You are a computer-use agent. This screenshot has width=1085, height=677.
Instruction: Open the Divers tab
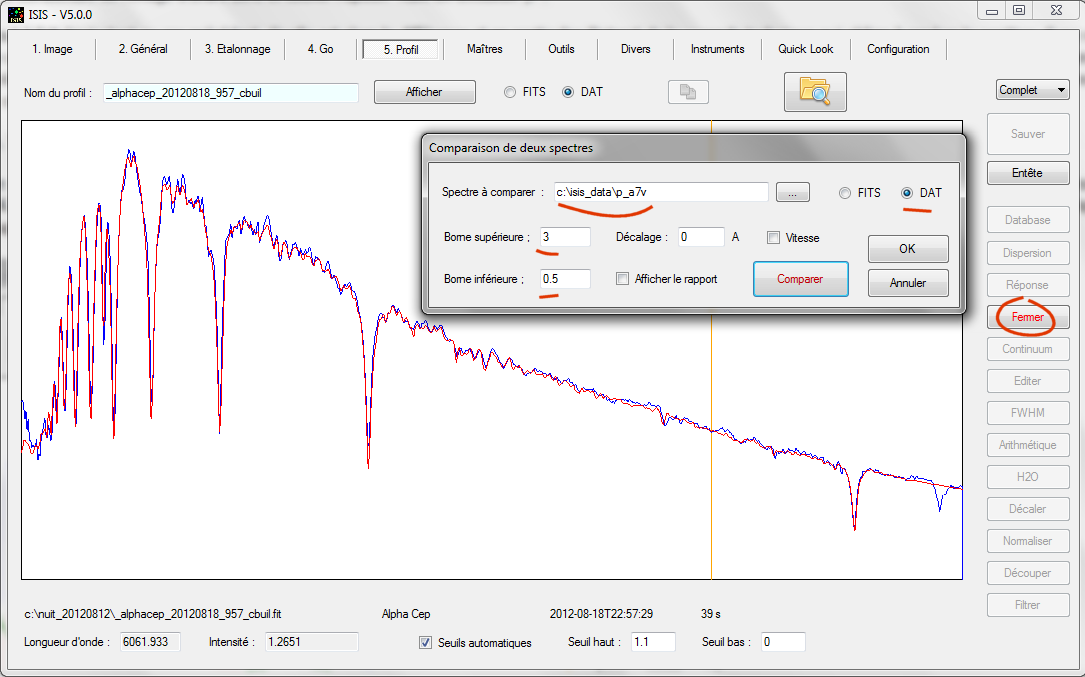[x=635, y=49]
